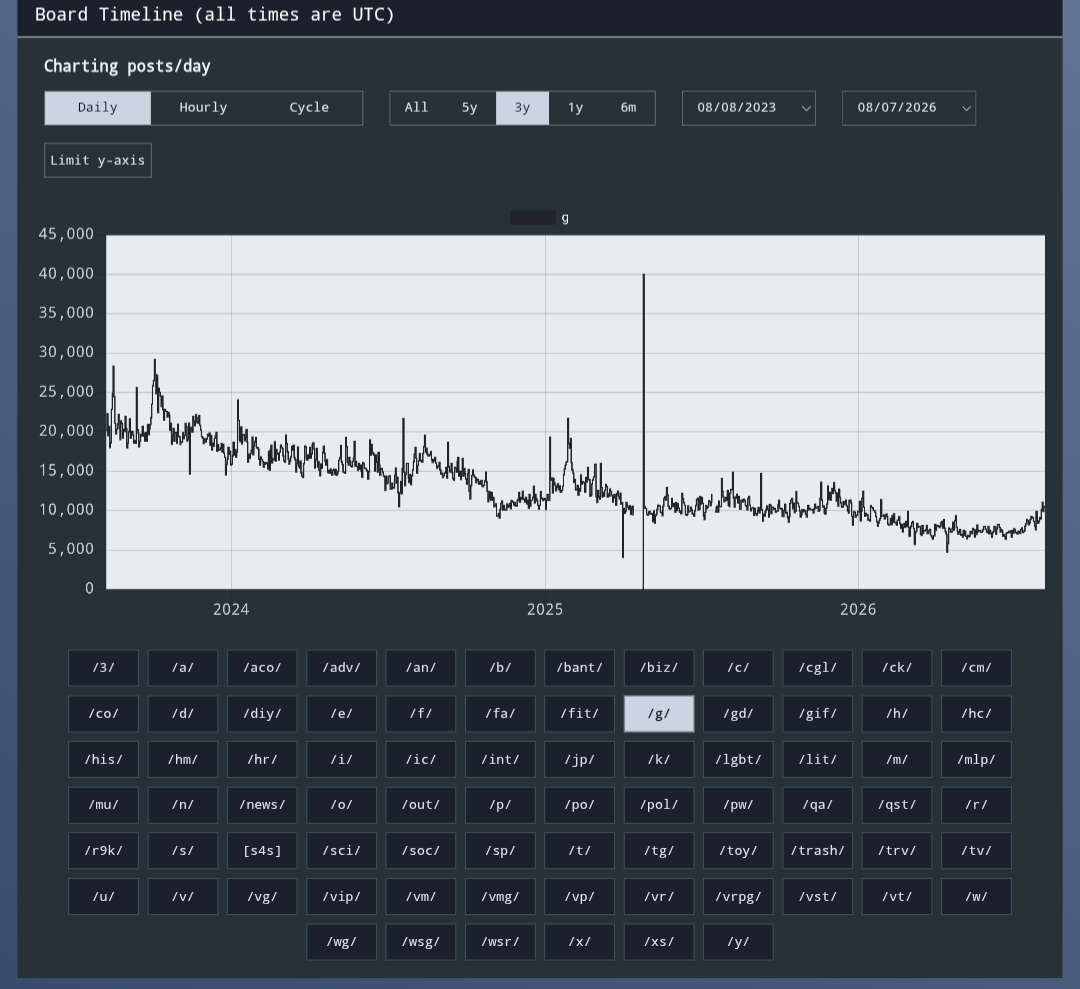1080x989 pixels.
Task: Switch to Hourly chart mode
Action: pos(203,108)
